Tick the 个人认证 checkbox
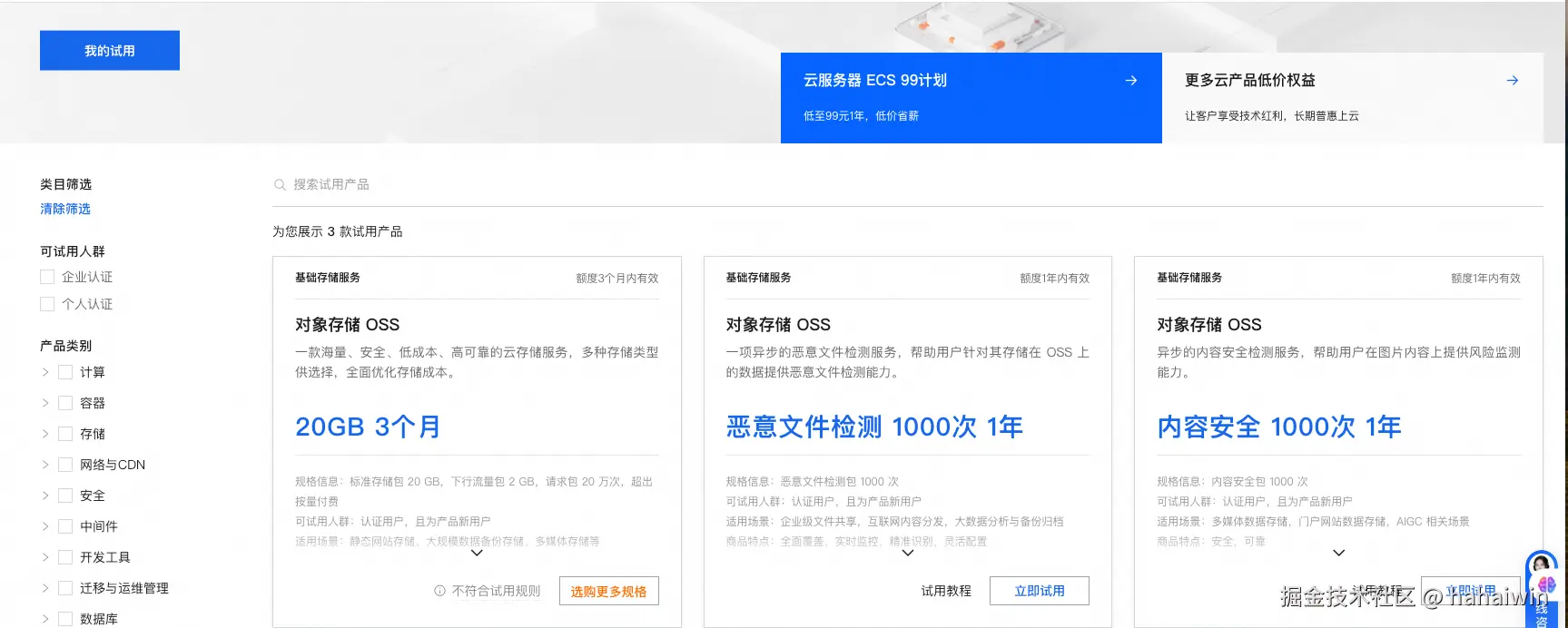The height and width of the screenshot is (628, 1568). (47, 304)
